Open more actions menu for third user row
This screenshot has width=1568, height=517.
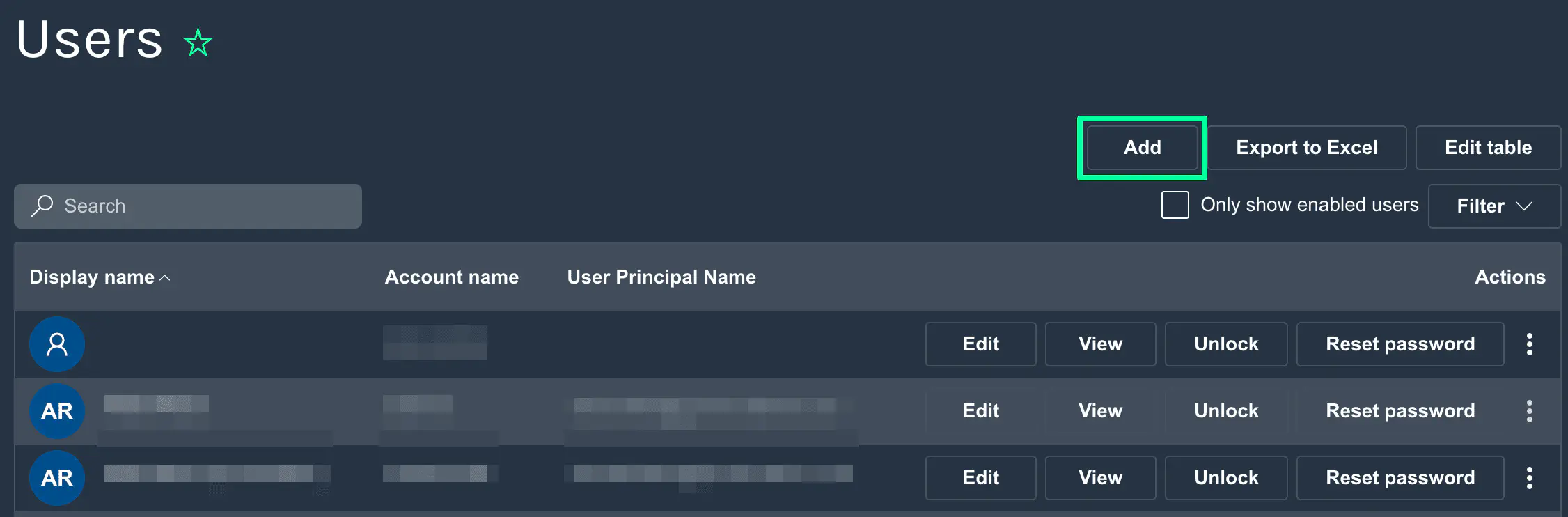pos(1529,478)
